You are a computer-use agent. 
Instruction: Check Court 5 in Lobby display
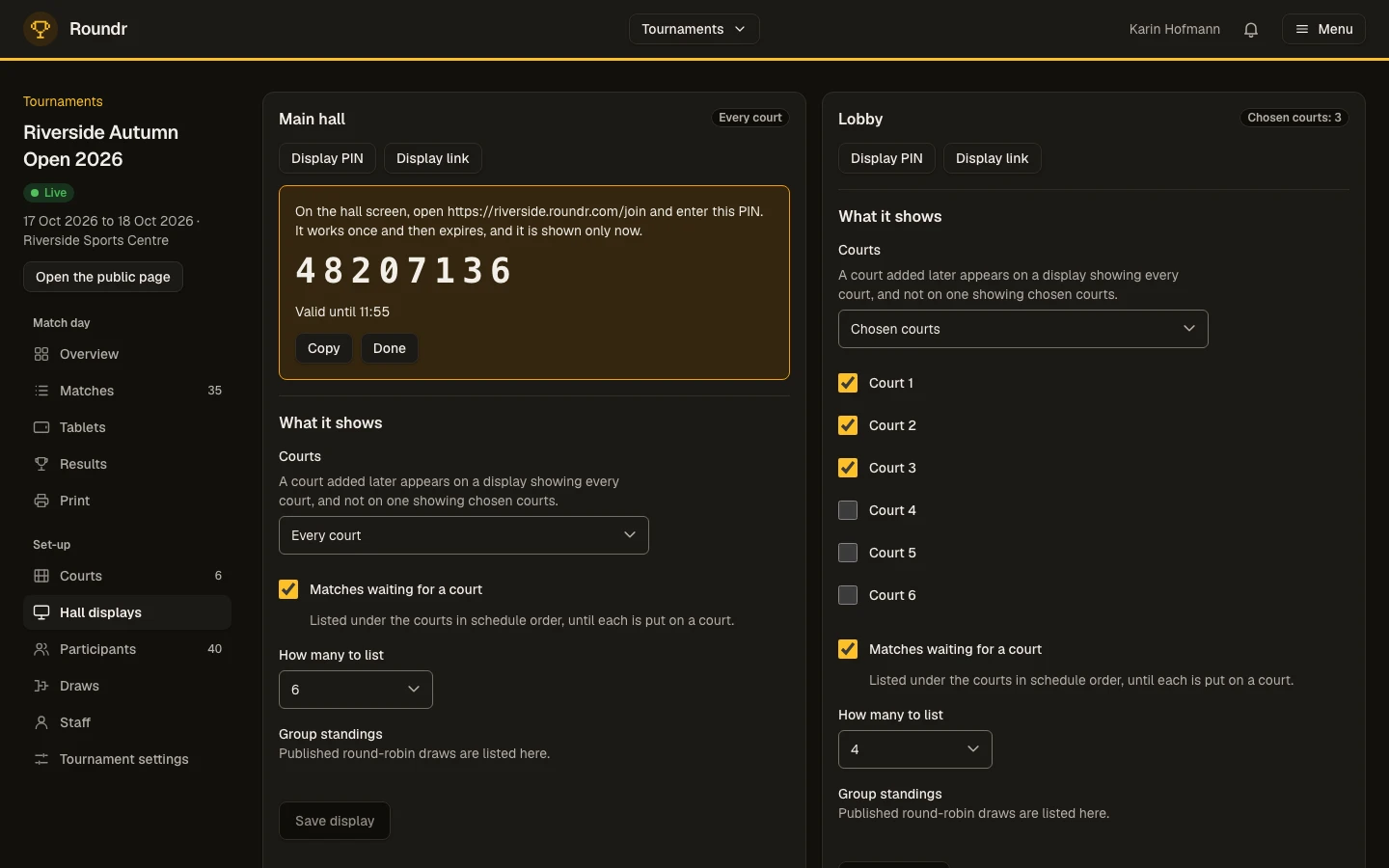848,553
